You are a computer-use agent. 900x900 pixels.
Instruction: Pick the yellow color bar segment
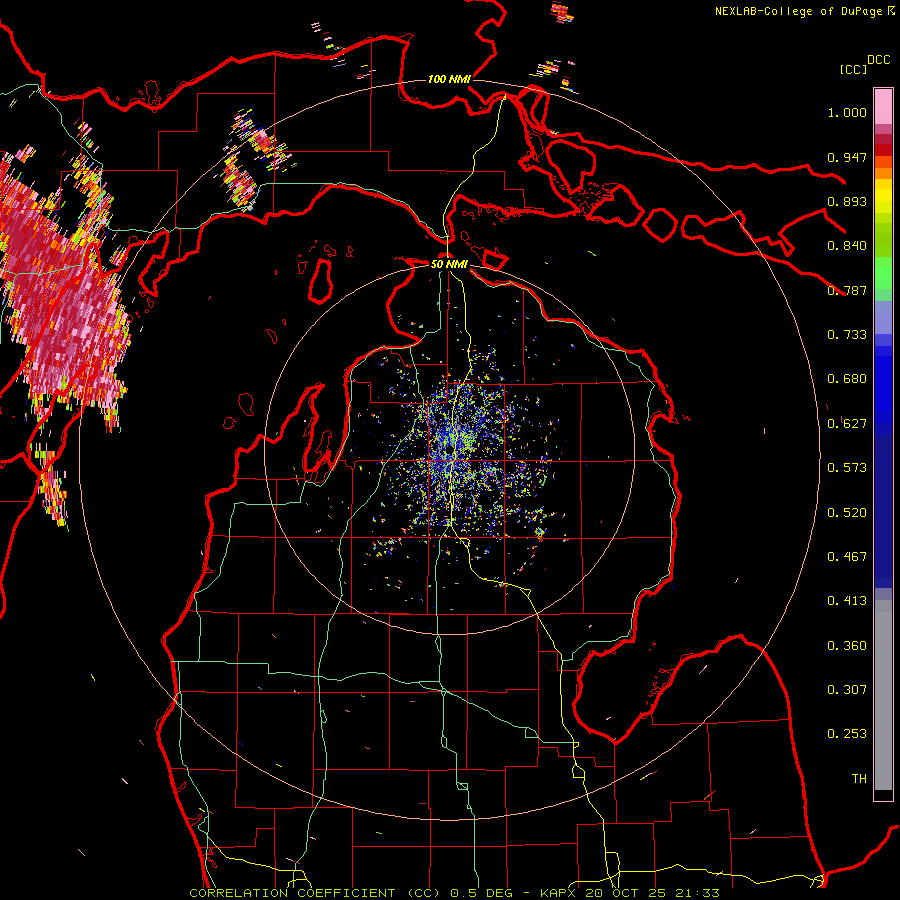(x=883, y=197)
